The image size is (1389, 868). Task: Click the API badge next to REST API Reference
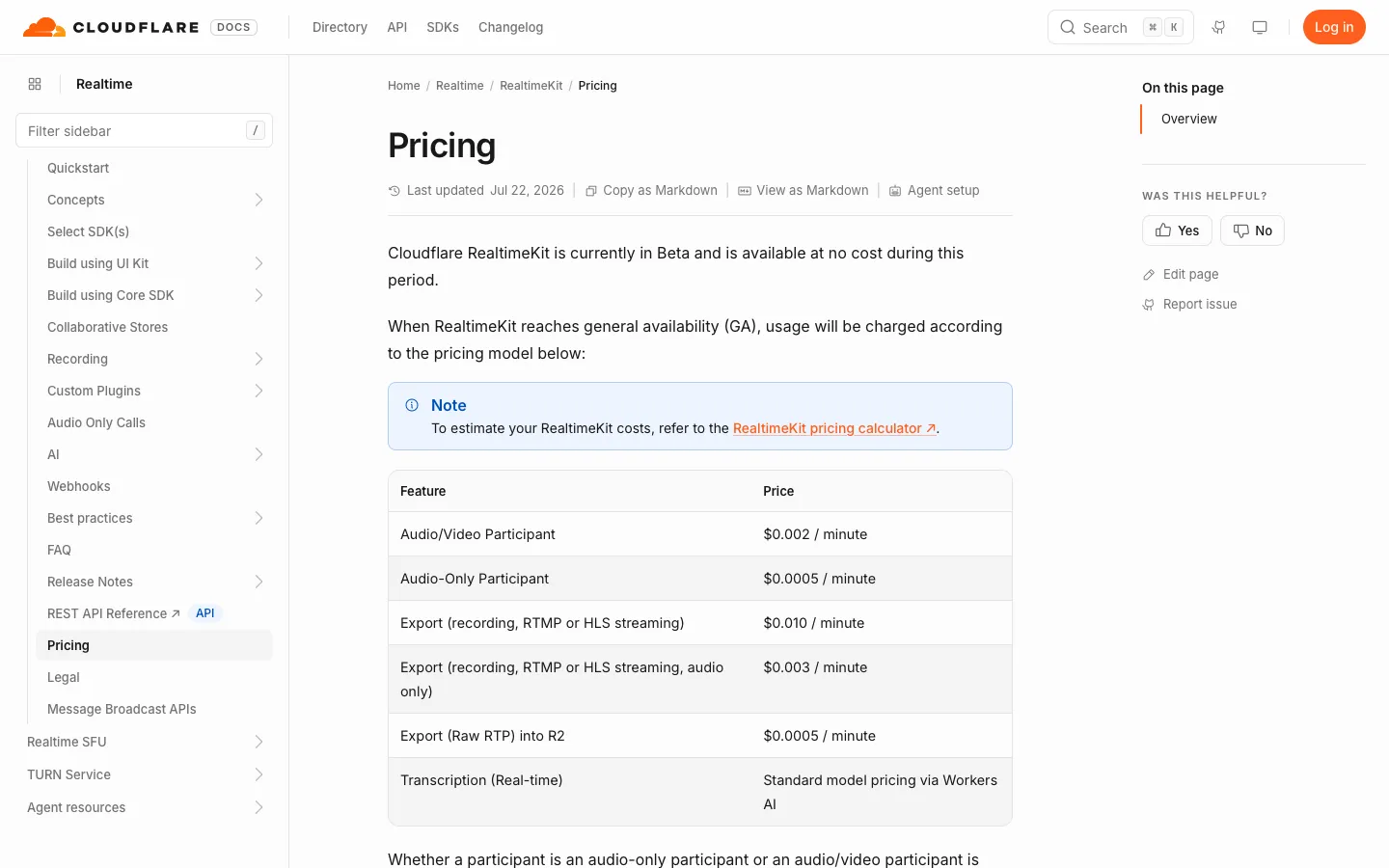pos(205,613)
